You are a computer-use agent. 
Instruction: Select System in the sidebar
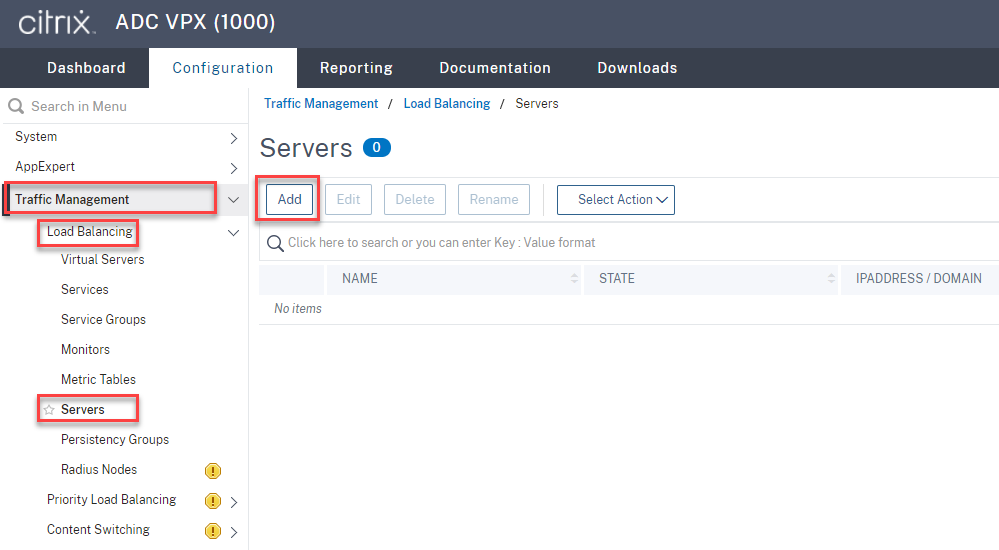click(36, 136)
